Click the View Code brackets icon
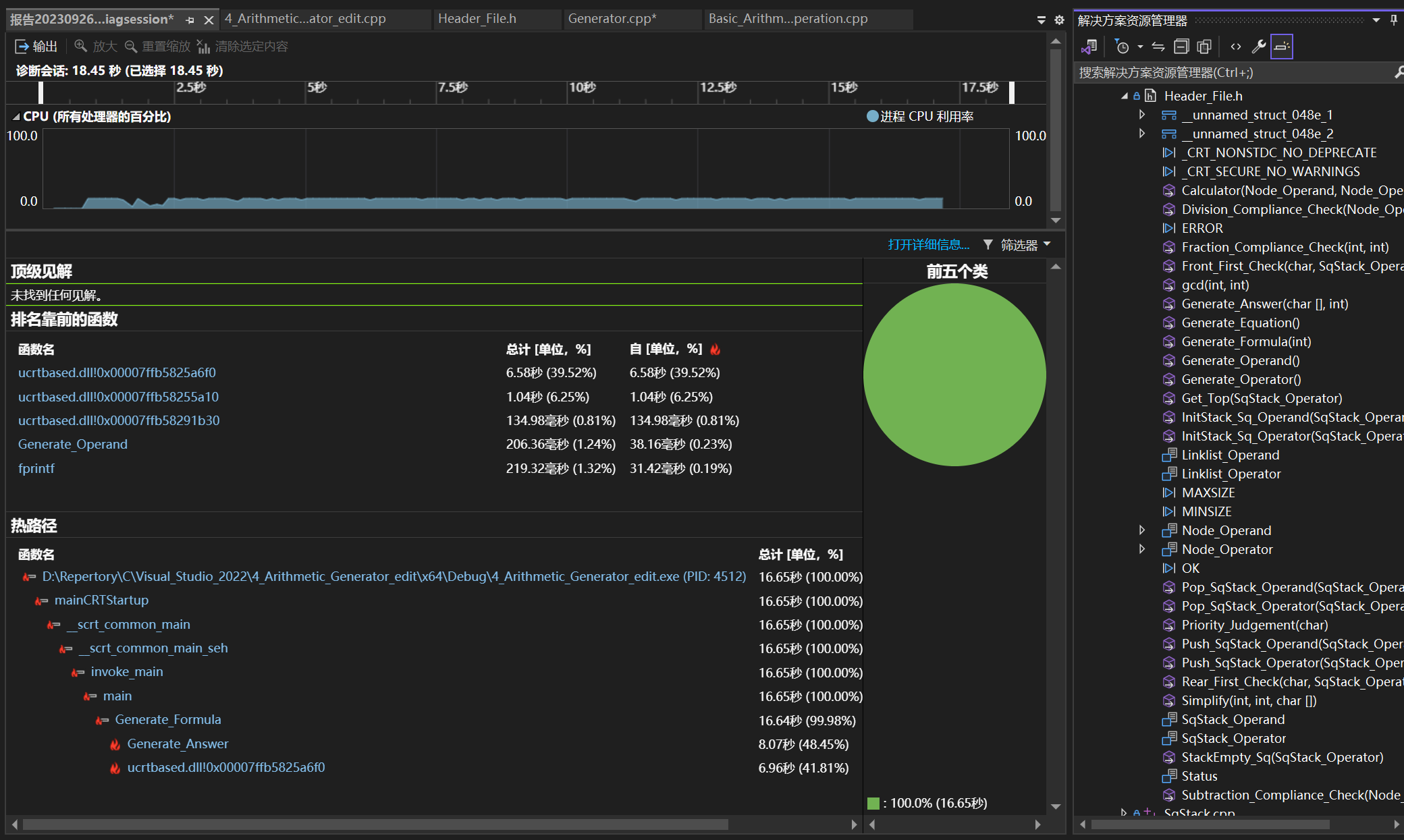1404x840 pixels. pos(1235,47)
